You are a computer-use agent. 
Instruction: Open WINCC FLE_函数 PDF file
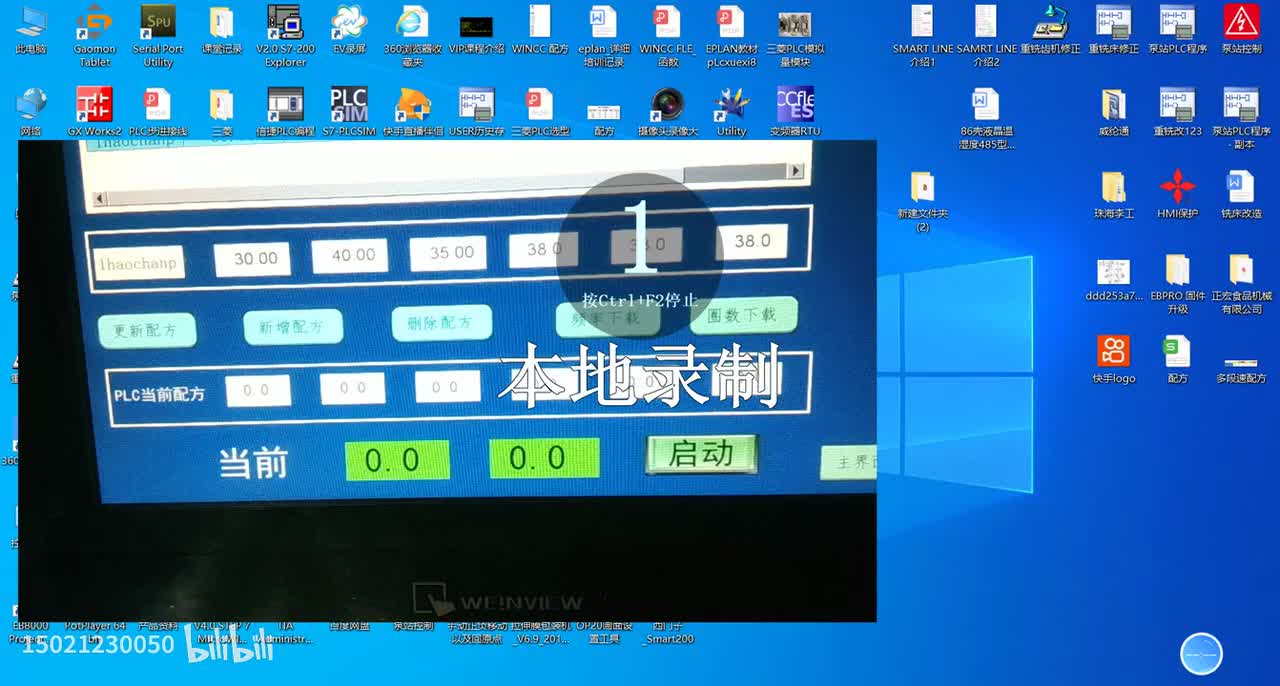(667, 36)
